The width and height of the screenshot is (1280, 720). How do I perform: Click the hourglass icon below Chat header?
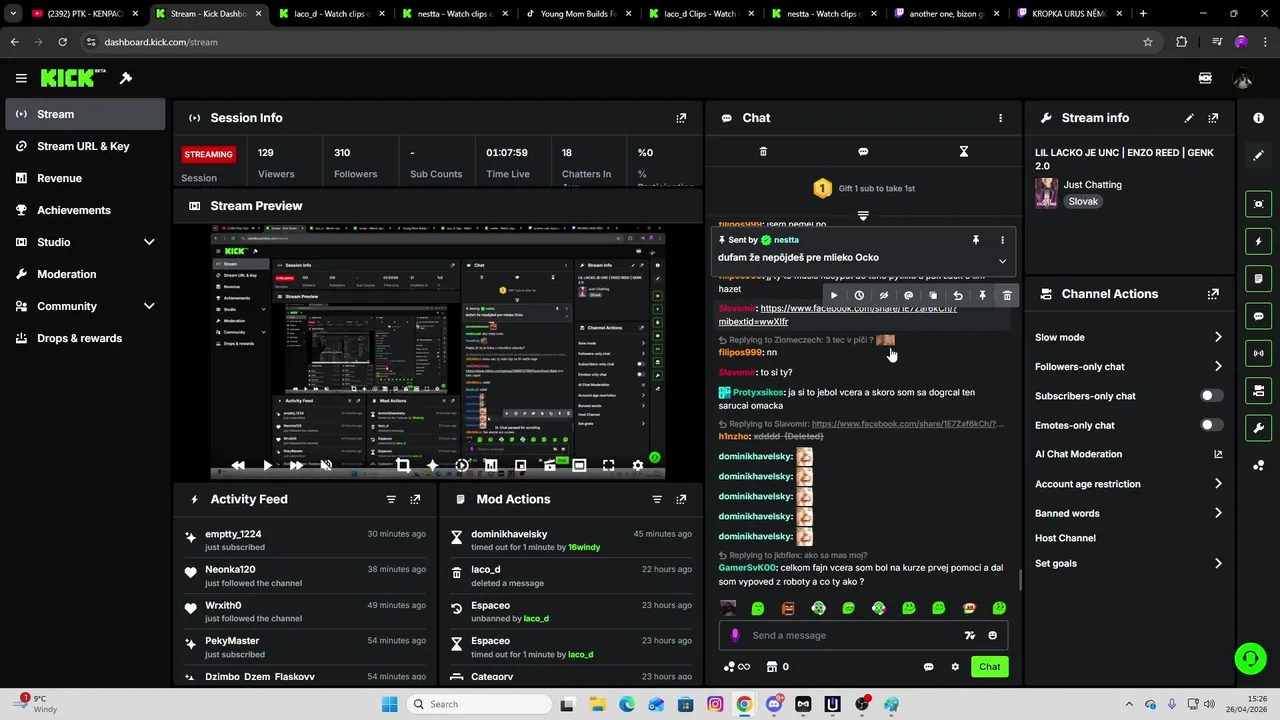point(963,152)
